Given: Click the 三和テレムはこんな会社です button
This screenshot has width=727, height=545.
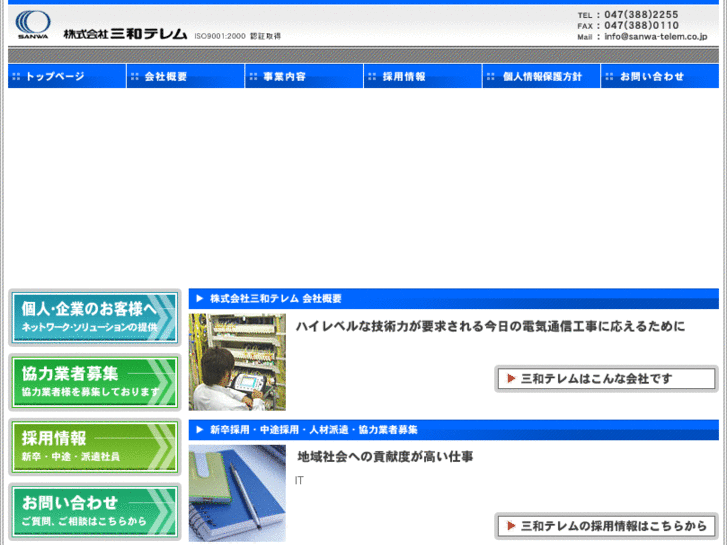Looking at the screenshot, I should [x=606, y=379].
